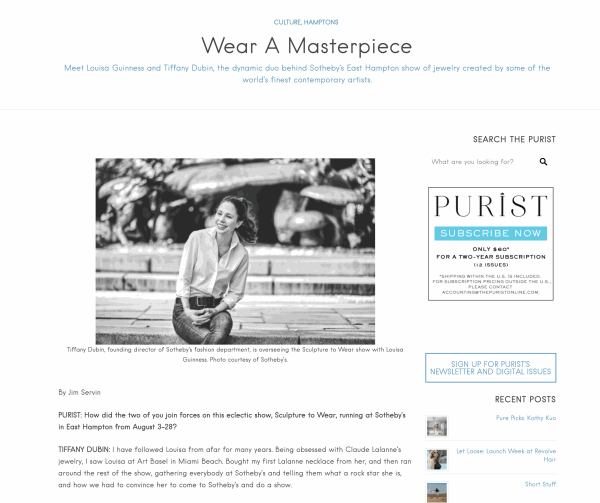Image resolution: width=600 pixels, height=503 pixels.
Task: Click the photo caption under the image
Action: coord(235,355)
